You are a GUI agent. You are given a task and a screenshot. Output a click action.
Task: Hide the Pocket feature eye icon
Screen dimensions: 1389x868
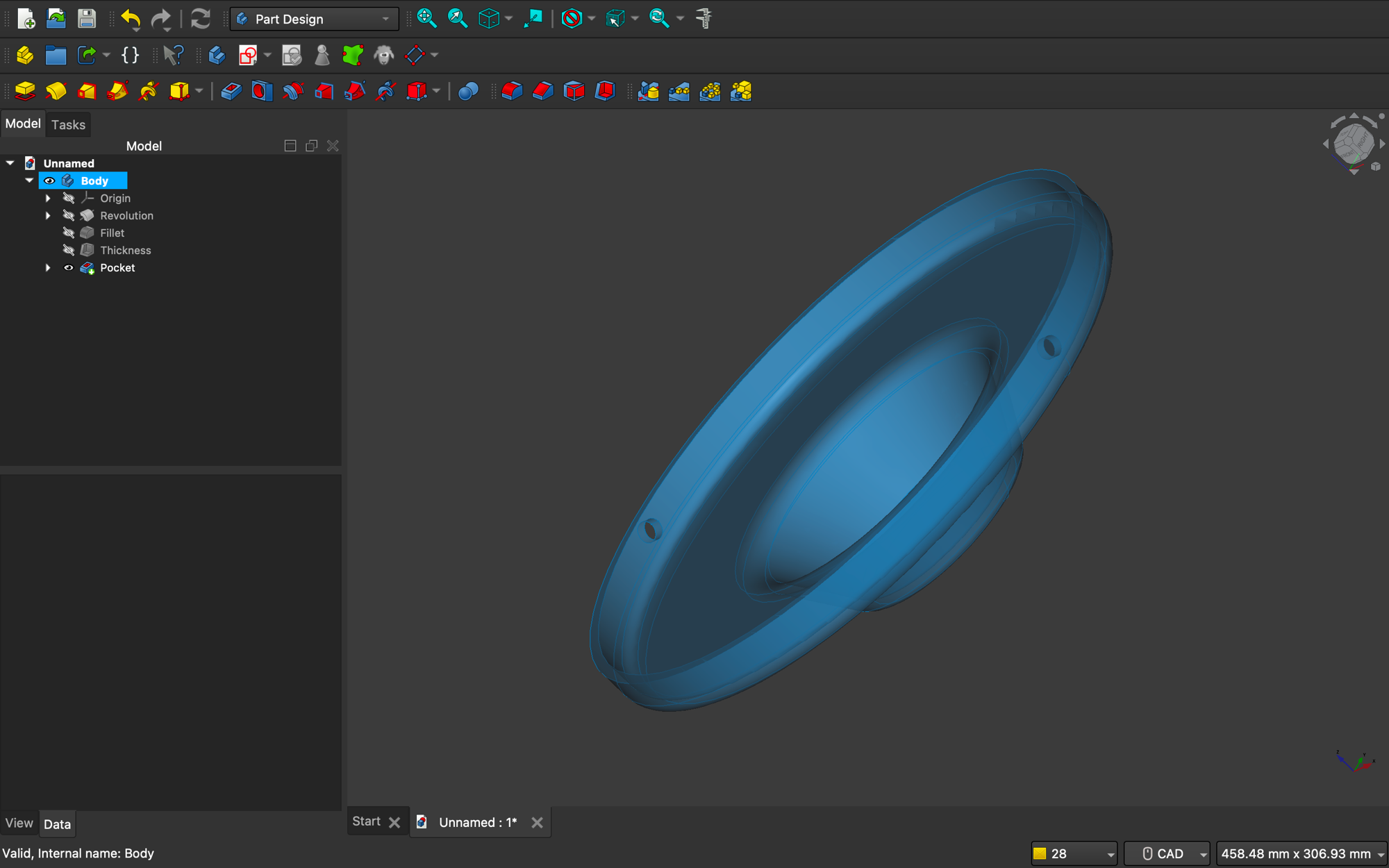click(x=69, y=267)
